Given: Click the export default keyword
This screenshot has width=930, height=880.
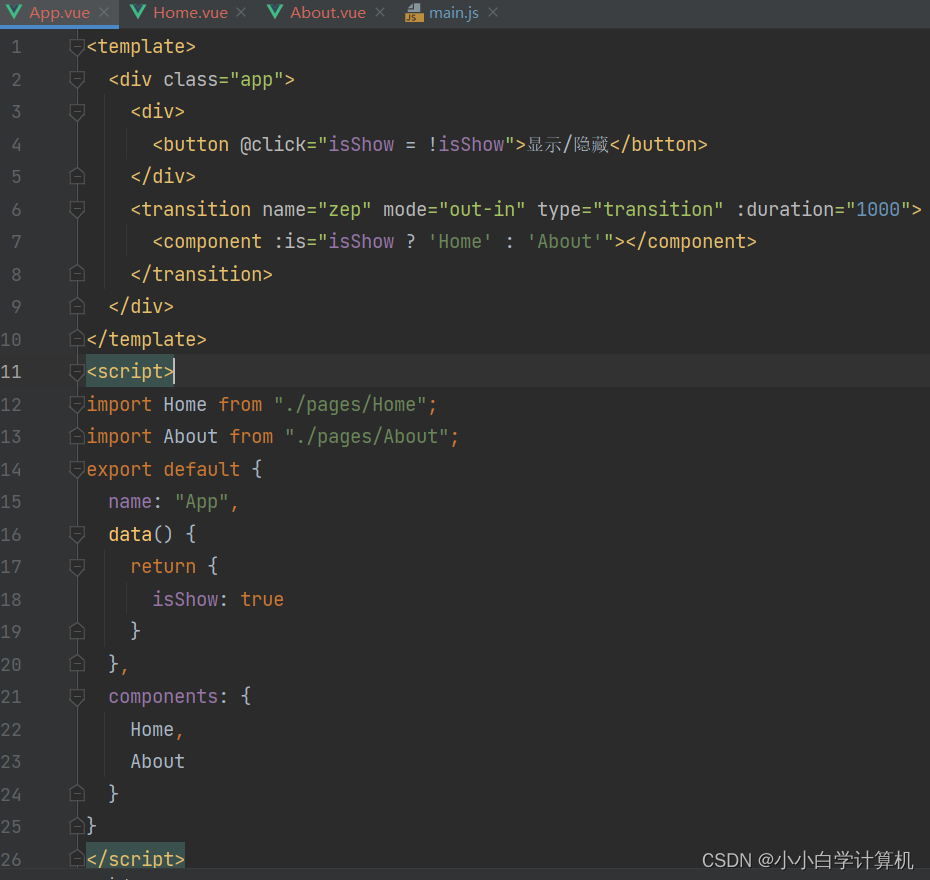Looking at the screenshot, I should pos(163,470).
